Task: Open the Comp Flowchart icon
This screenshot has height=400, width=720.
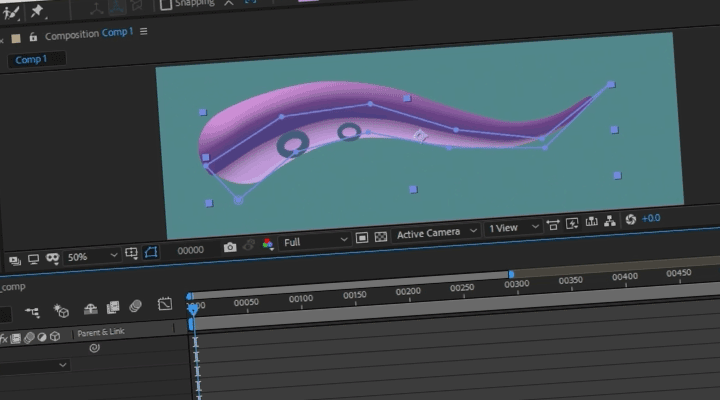Action: point(610,221)
